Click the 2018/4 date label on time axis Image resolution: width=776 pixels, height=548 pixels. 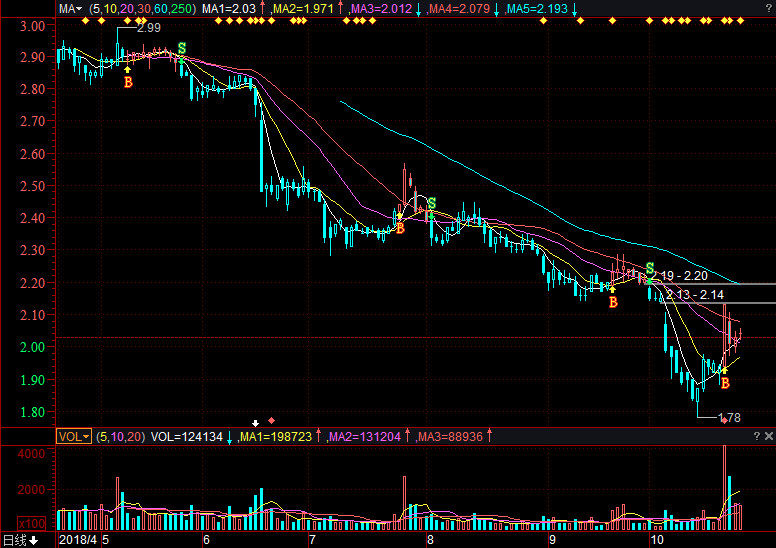78,540
